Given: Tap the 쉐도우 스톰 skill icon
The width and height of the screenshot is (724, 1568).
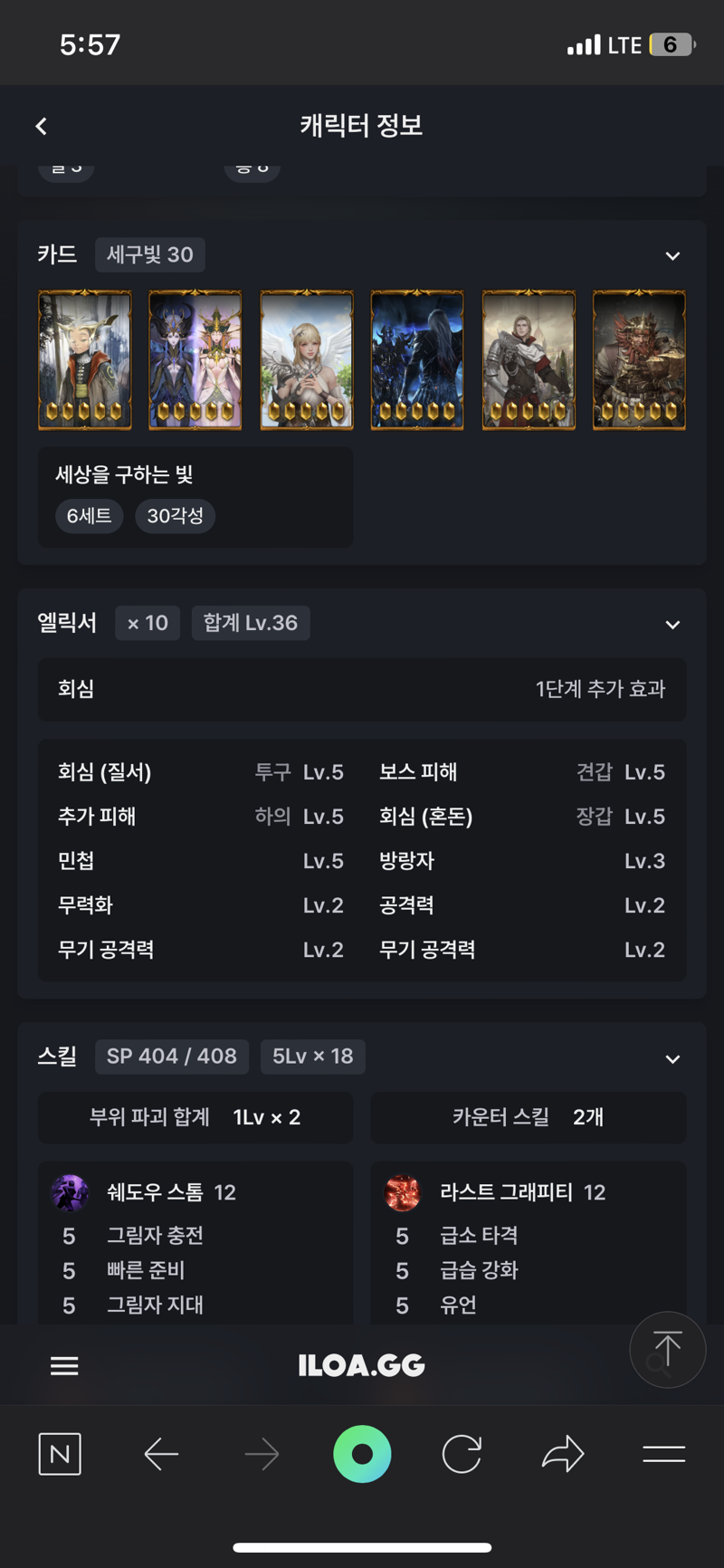Looking at the screenshot, I should pos(70,1193).
